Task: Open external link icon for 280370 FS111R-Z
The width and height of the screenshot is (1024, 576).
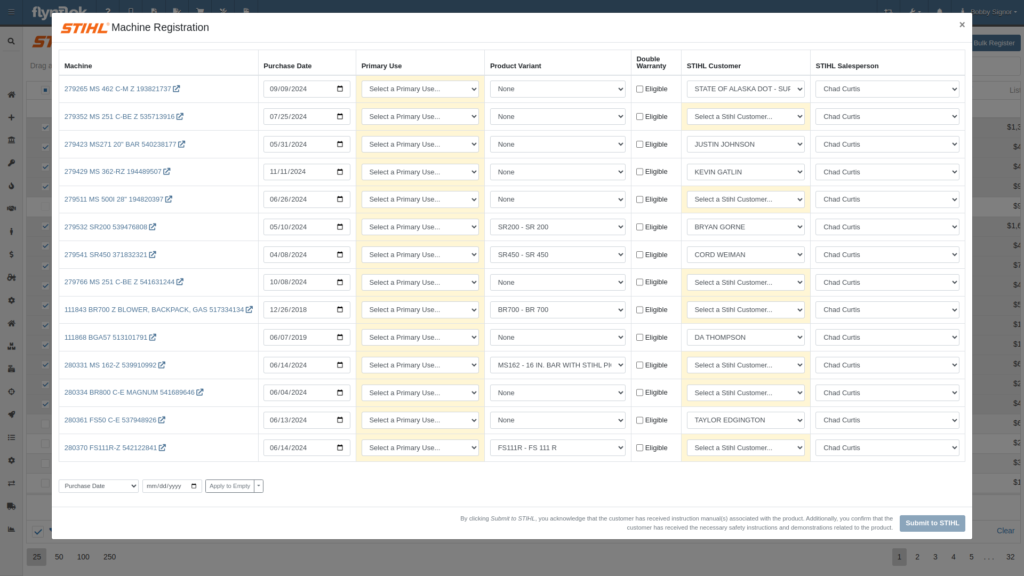Action: pos(162,448)
